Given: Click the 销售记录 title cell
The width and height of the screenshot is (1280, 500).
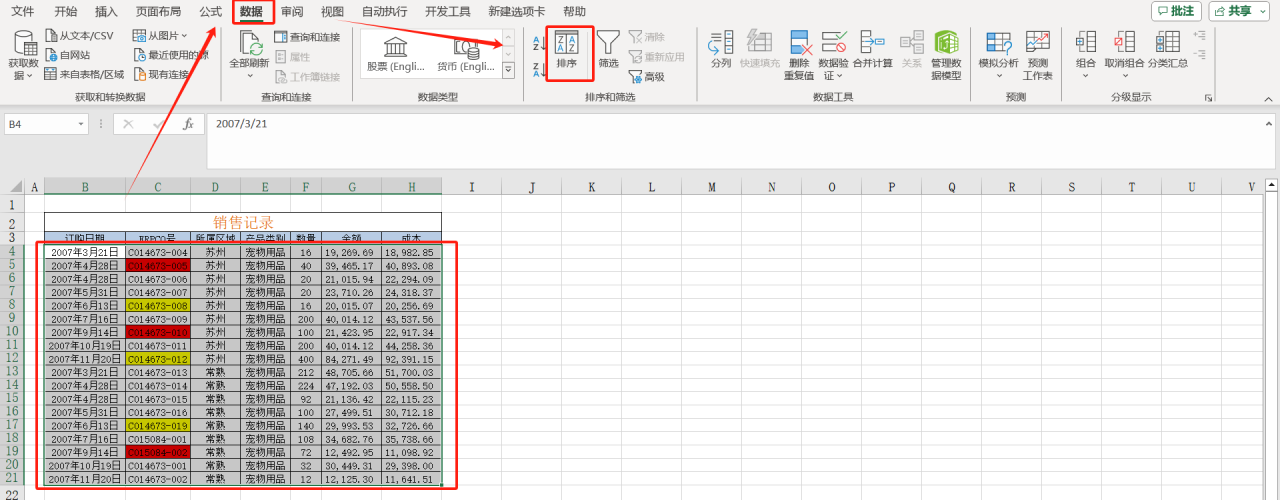Looking at the screenshot, I should (243, 222).
